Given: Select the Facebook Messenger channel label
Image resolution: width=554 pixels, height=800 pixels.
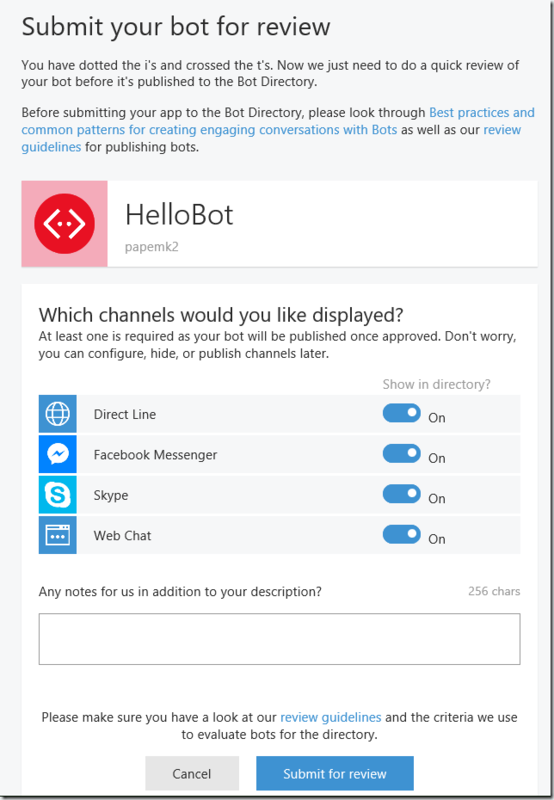Looking at the screenshot, I should pyautogui.click(x=156, y=455).
